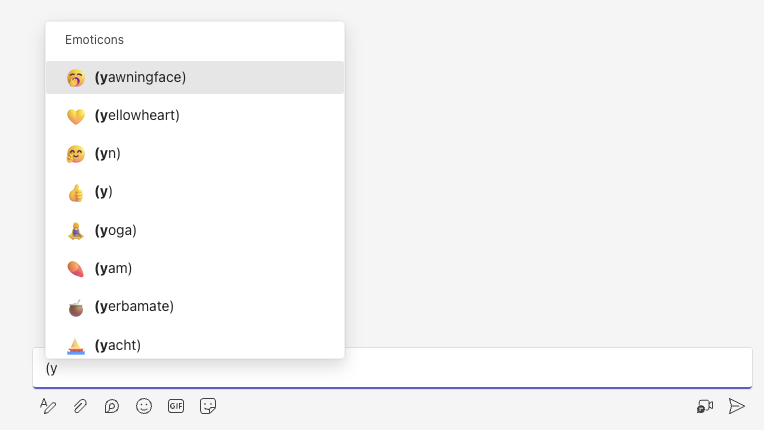Open the Sticker picker
Screen dimensions: 764x430
pyautogui.click(x=208, y=406)
